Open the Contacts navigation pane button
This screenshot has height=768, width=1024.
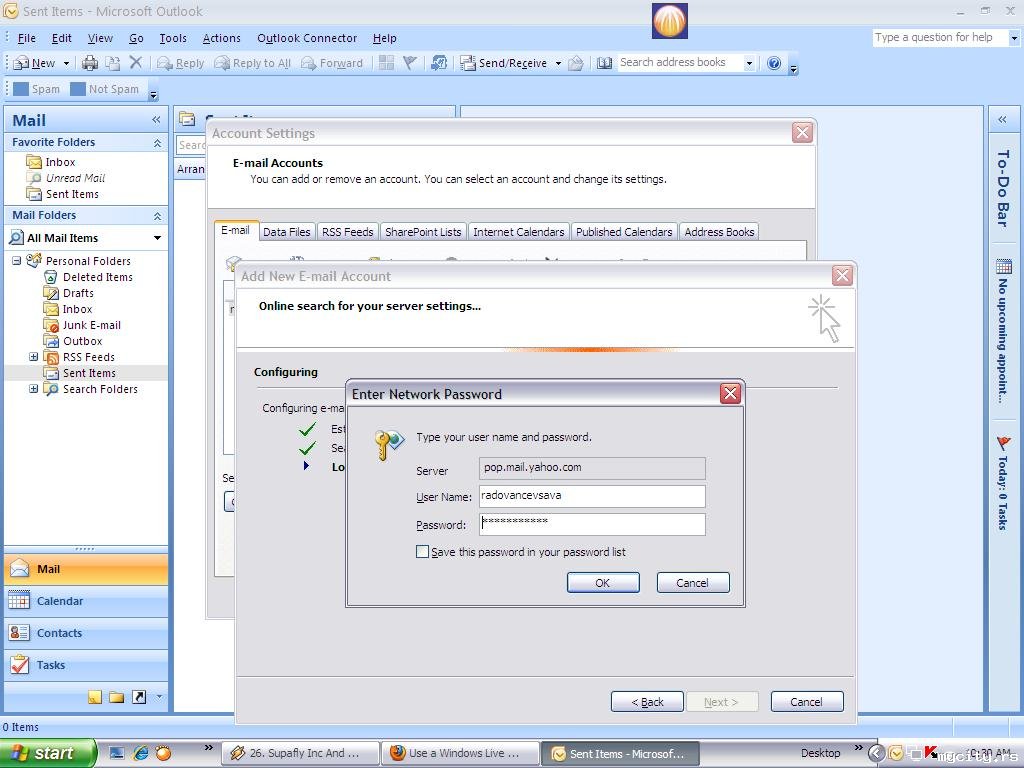[86, 633]
